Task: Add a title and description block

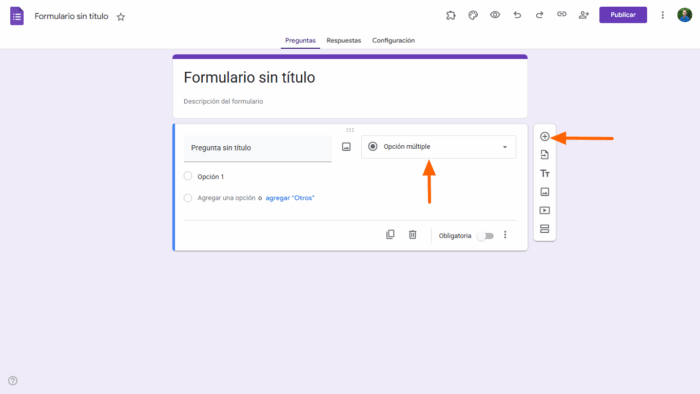Action: pyautogui.click(x=544, y=173)
